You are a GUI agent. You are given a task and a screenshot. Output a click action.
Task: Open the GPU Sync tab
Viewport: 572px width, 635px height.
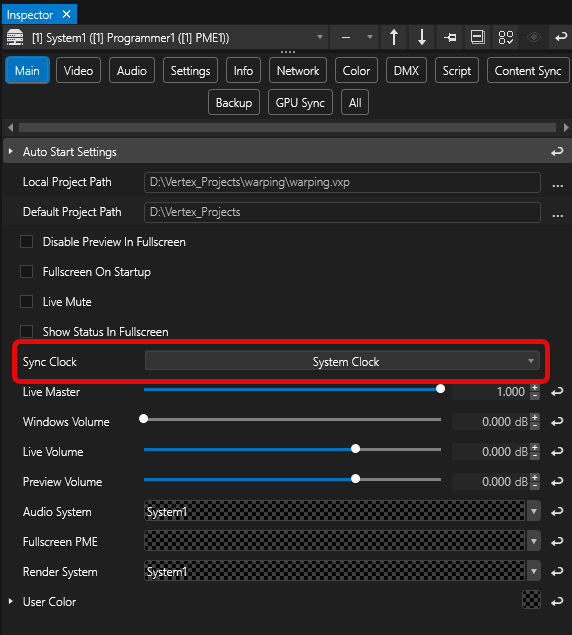[300, 103]
